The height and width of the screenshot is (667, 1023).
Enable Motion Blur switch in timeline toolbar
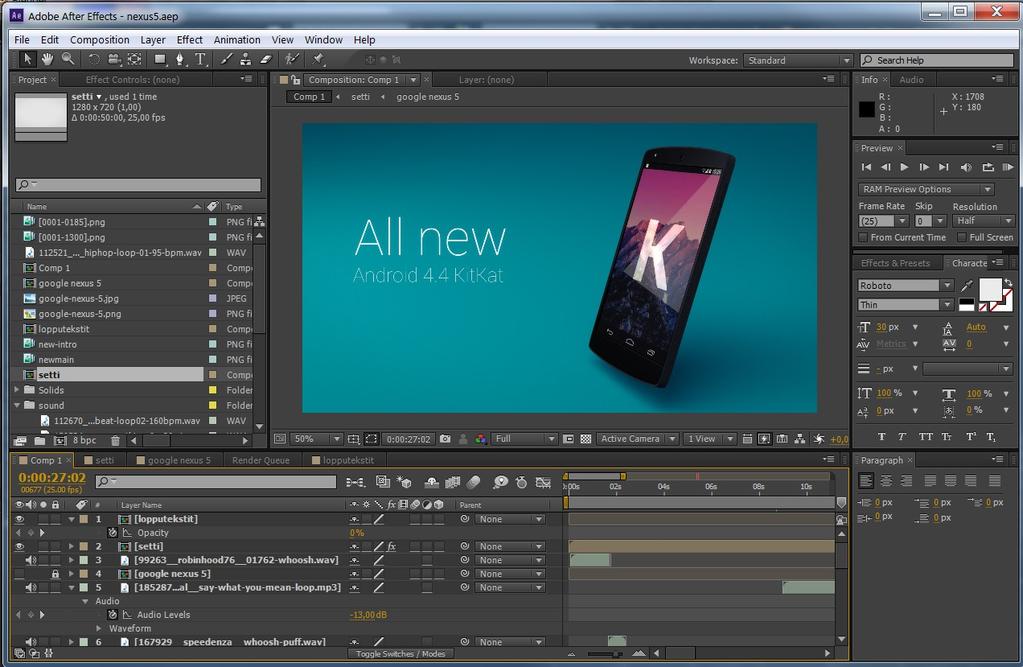pos(474,482)
